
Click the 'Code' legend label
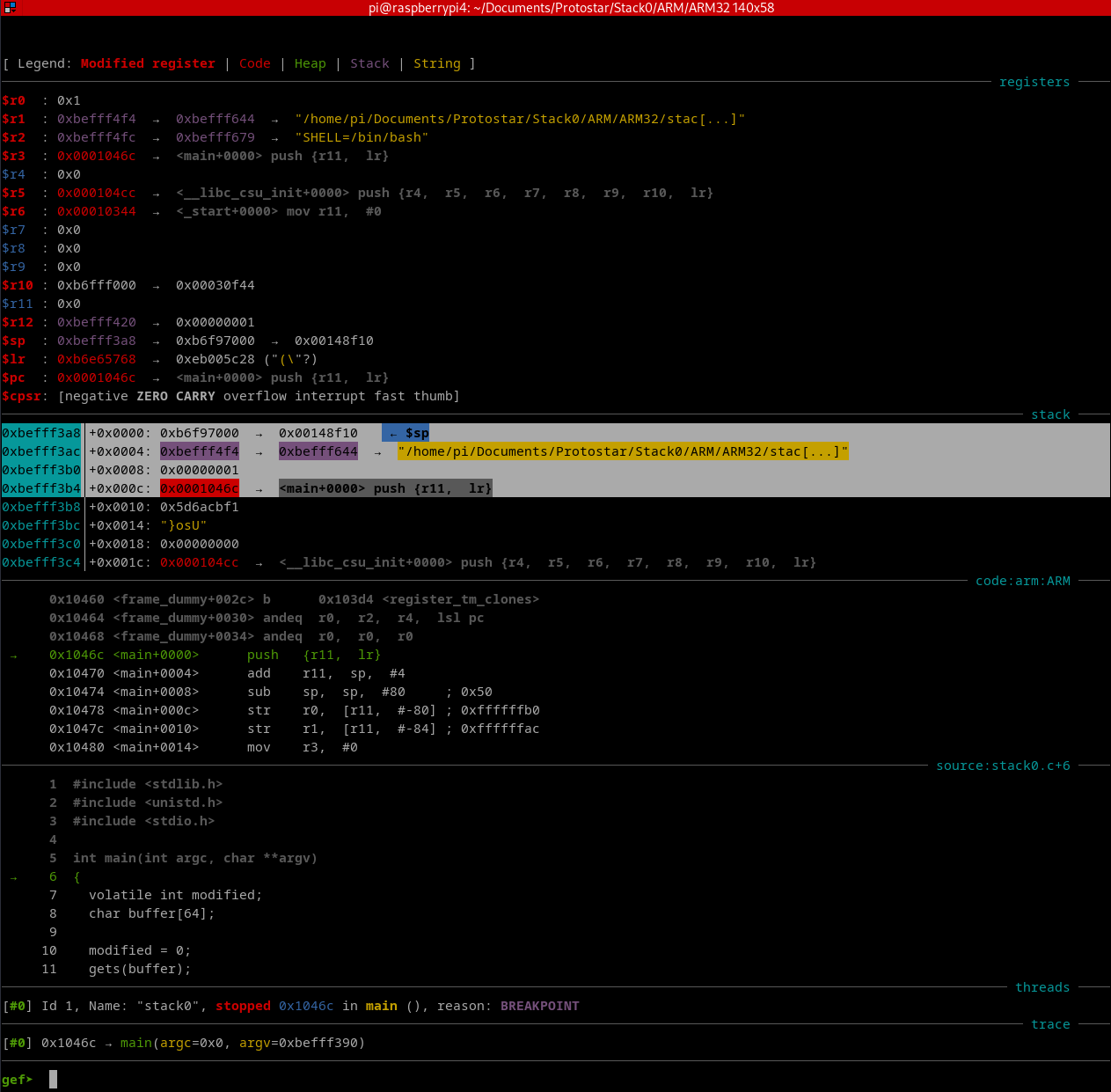(255, 63)
